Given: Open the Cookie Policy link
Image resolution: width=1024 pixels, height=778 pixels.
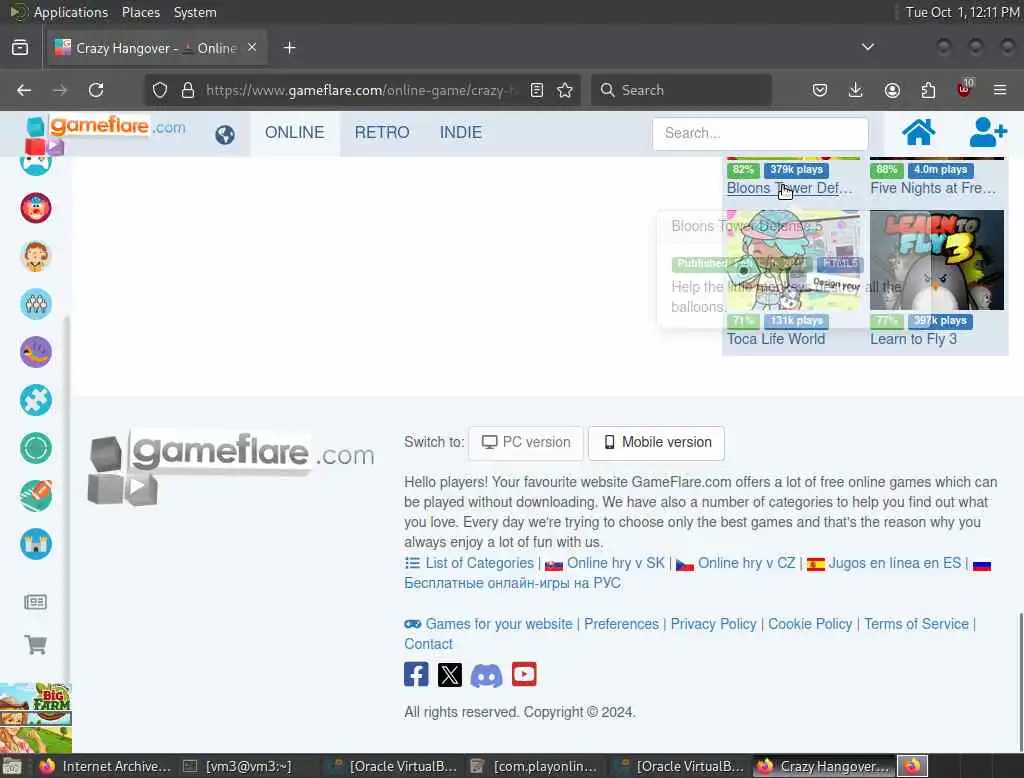Looking at the screenshot, I should (x=810, y=624).
